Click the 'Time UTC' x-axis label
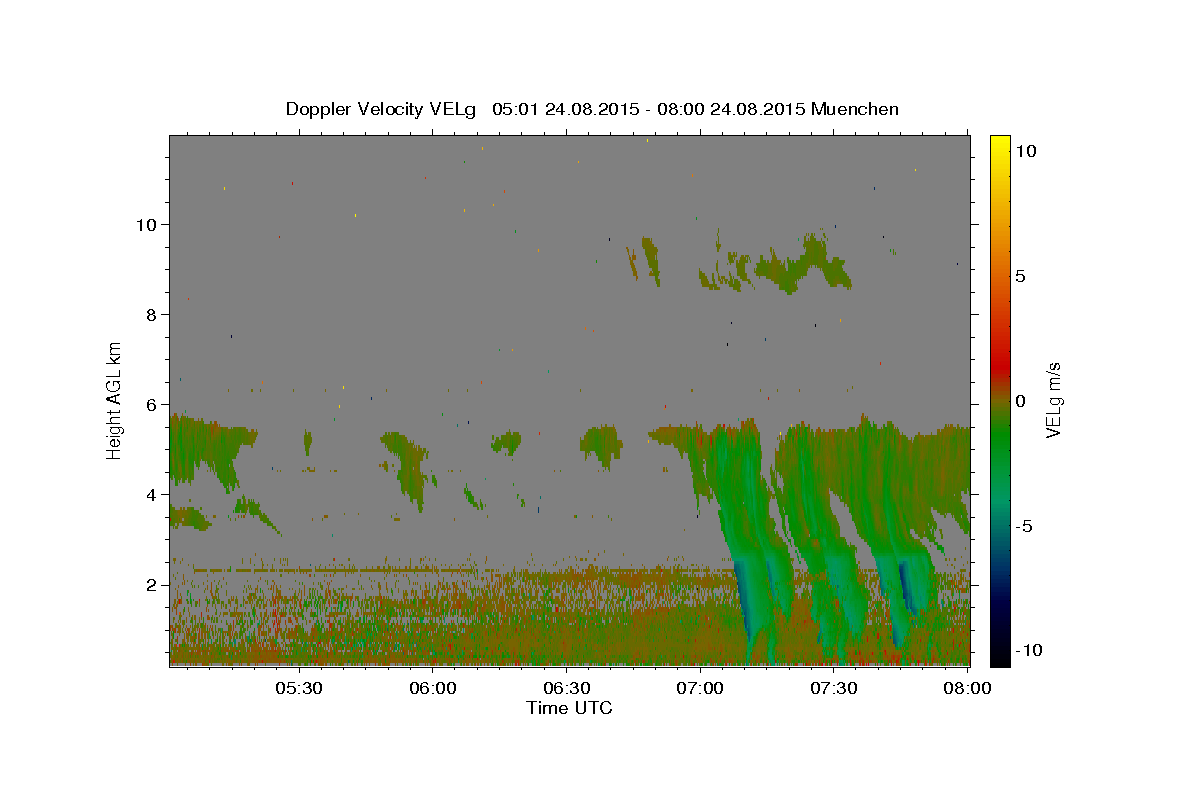The image size is (1200, 800). click(569, 708)
